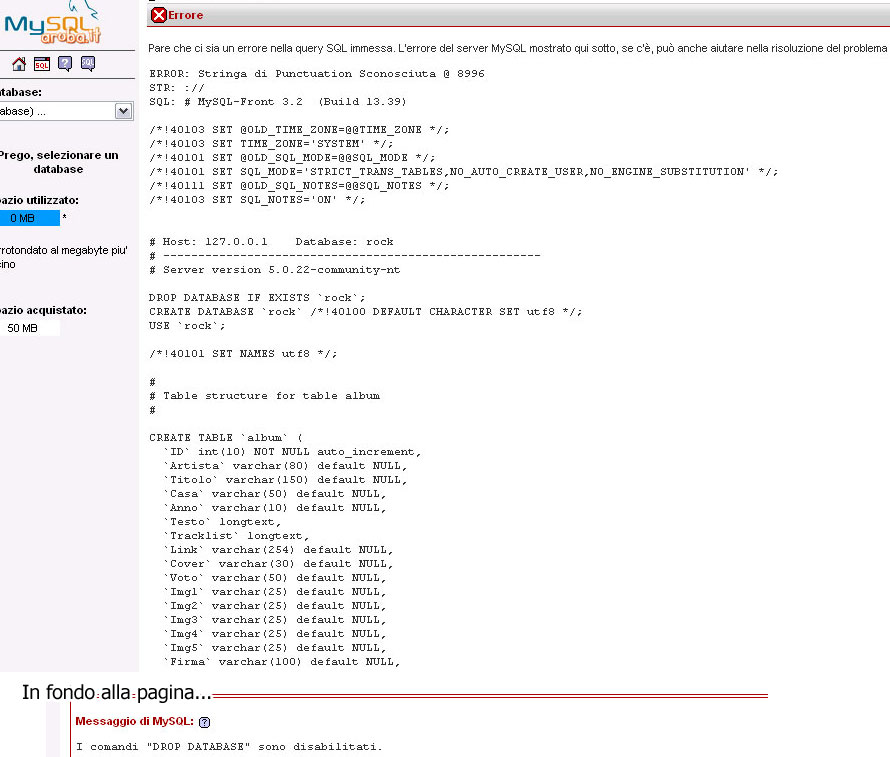Click the SET NAMES utf8 line
The width and height of the screenshot is (890, 757).
(x=243, y=354)
